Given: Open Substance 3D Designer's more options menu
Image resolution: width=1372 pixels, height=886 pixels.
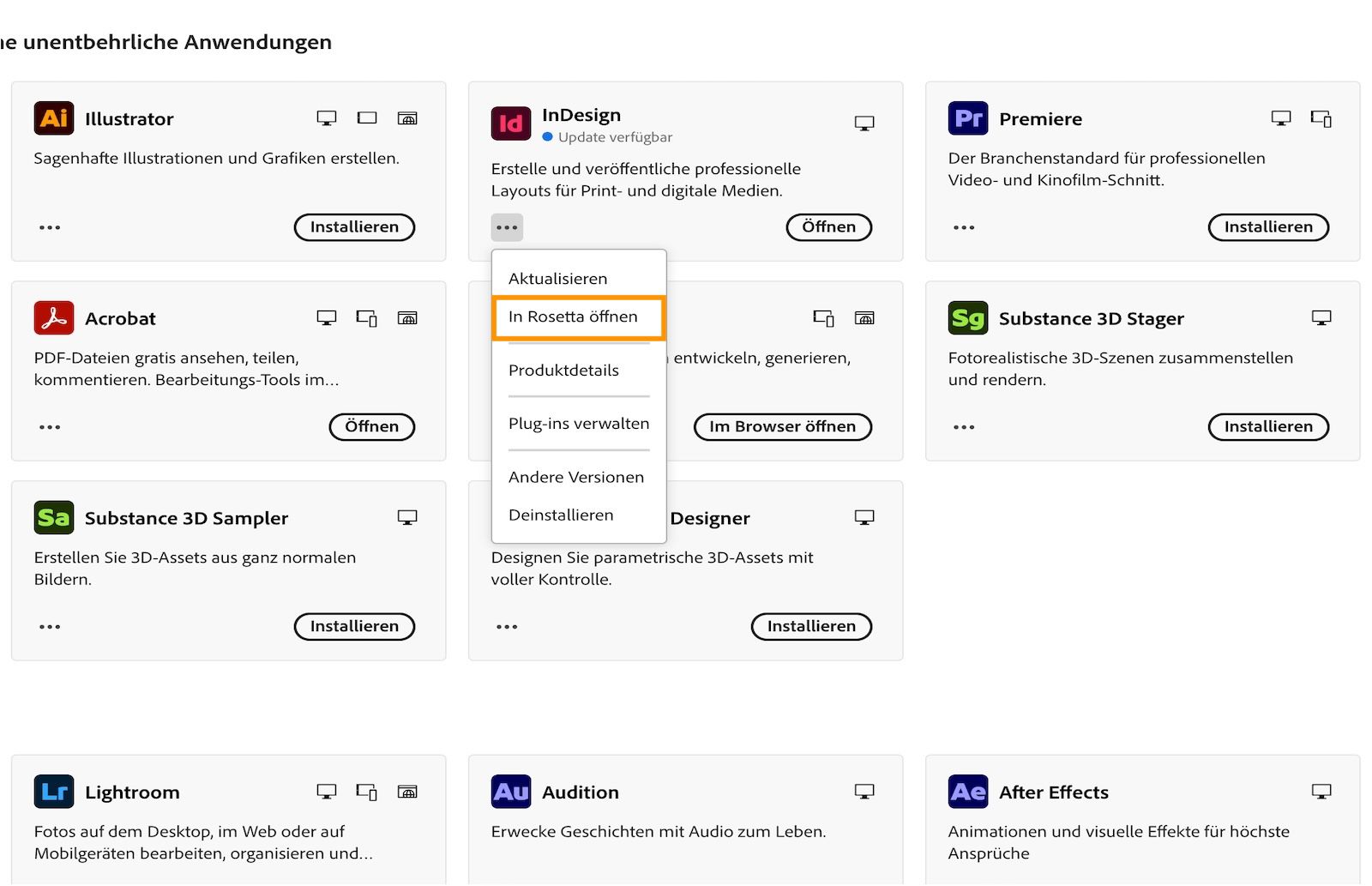Looking at the screenshot, I should click(507, 627).
